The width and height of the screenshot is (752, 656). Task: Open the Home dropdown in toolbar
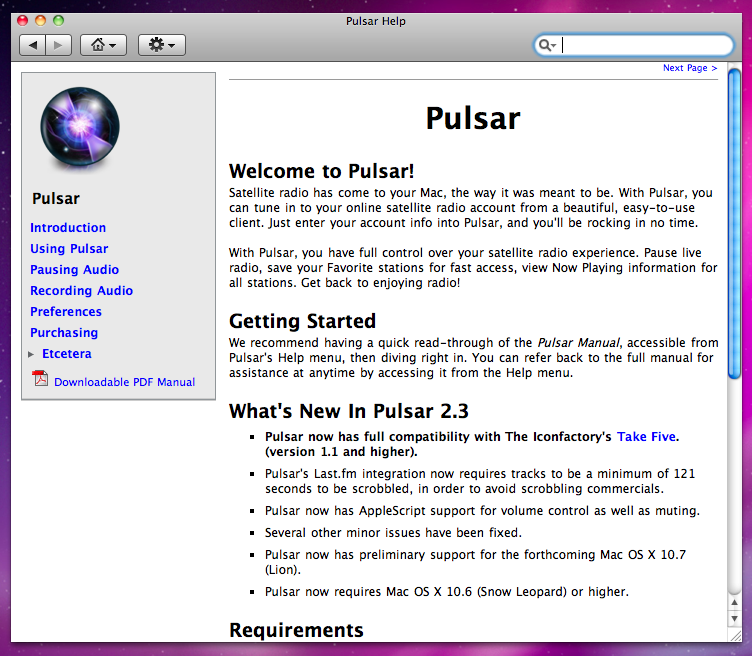tap(104, 45)
